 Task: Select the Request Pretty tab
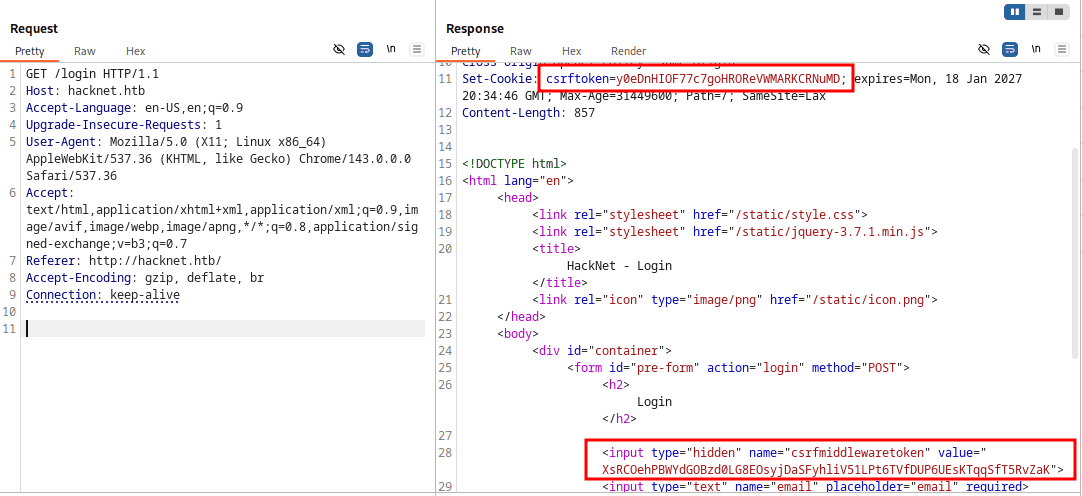pyautogui.click(x=30, y=51)
